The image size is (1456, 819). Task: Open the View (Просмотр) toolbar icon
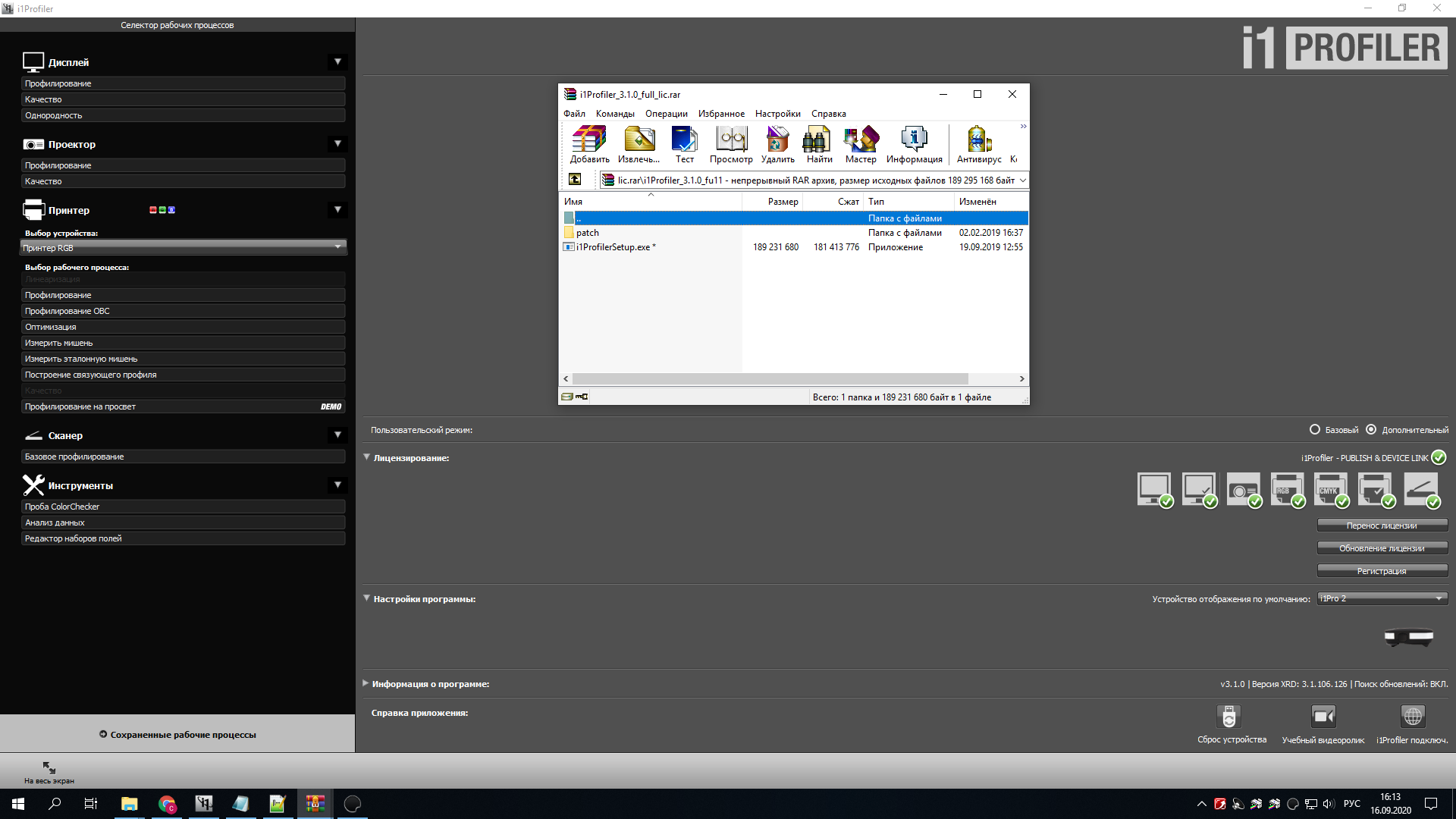pos(731,144)
